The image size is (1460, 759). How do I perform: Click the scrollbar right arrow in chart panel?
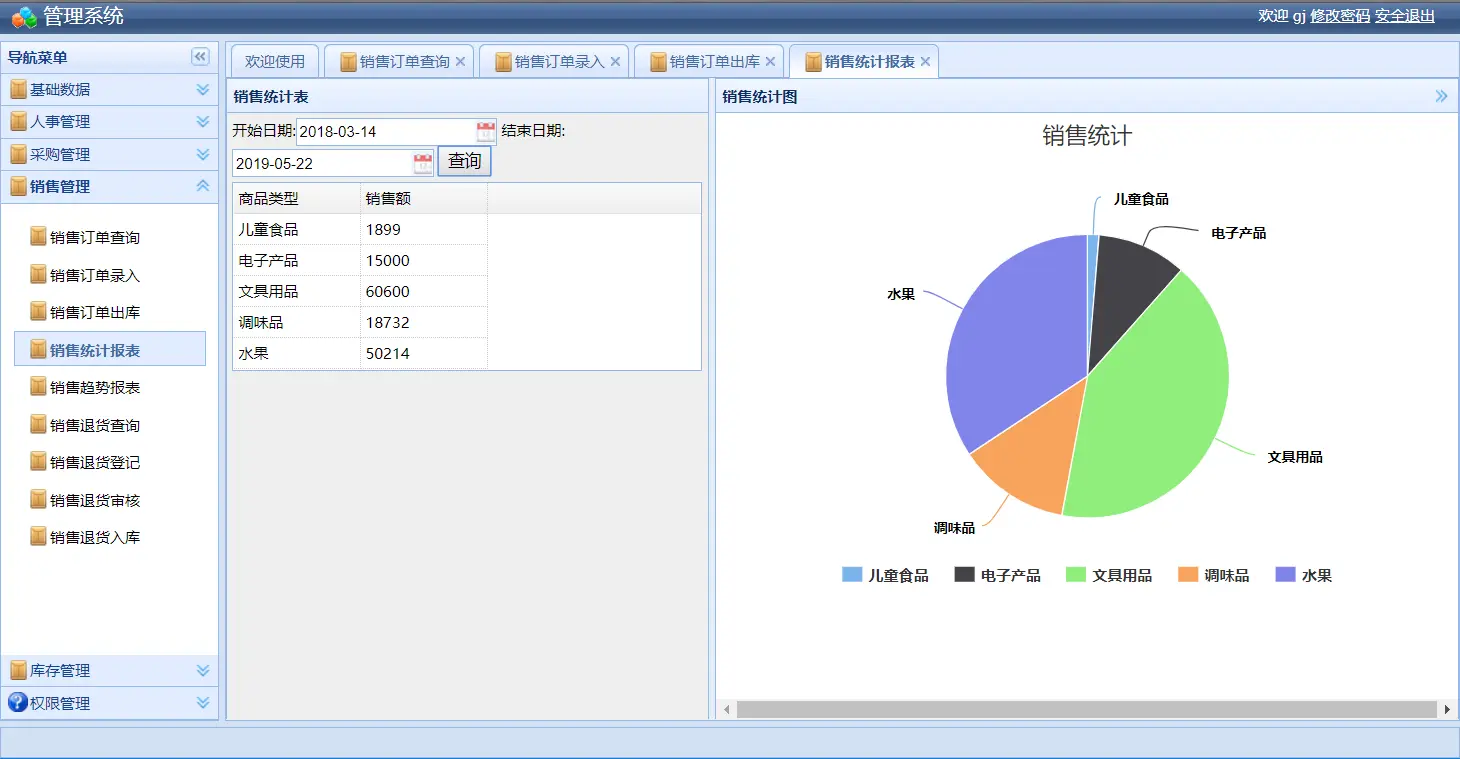[1447, 709]
